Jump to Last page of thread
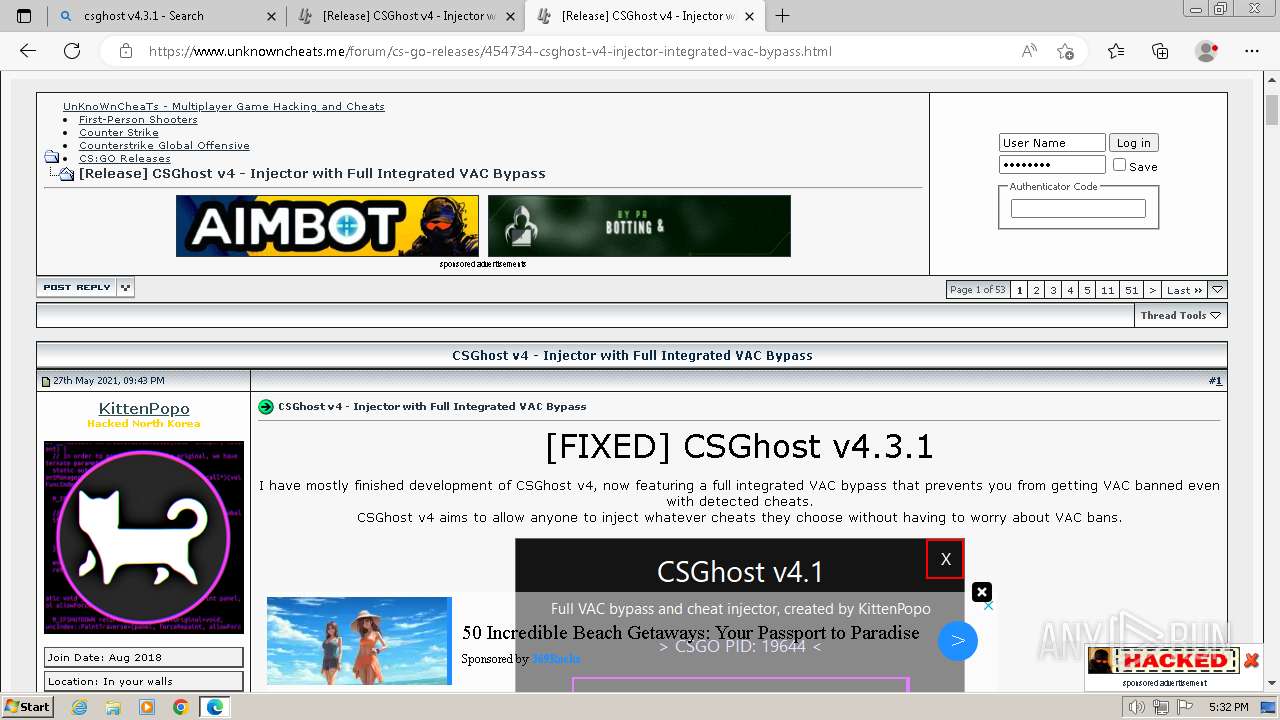The height and width of the screenshot is (720, 1280). (1185, 290)
